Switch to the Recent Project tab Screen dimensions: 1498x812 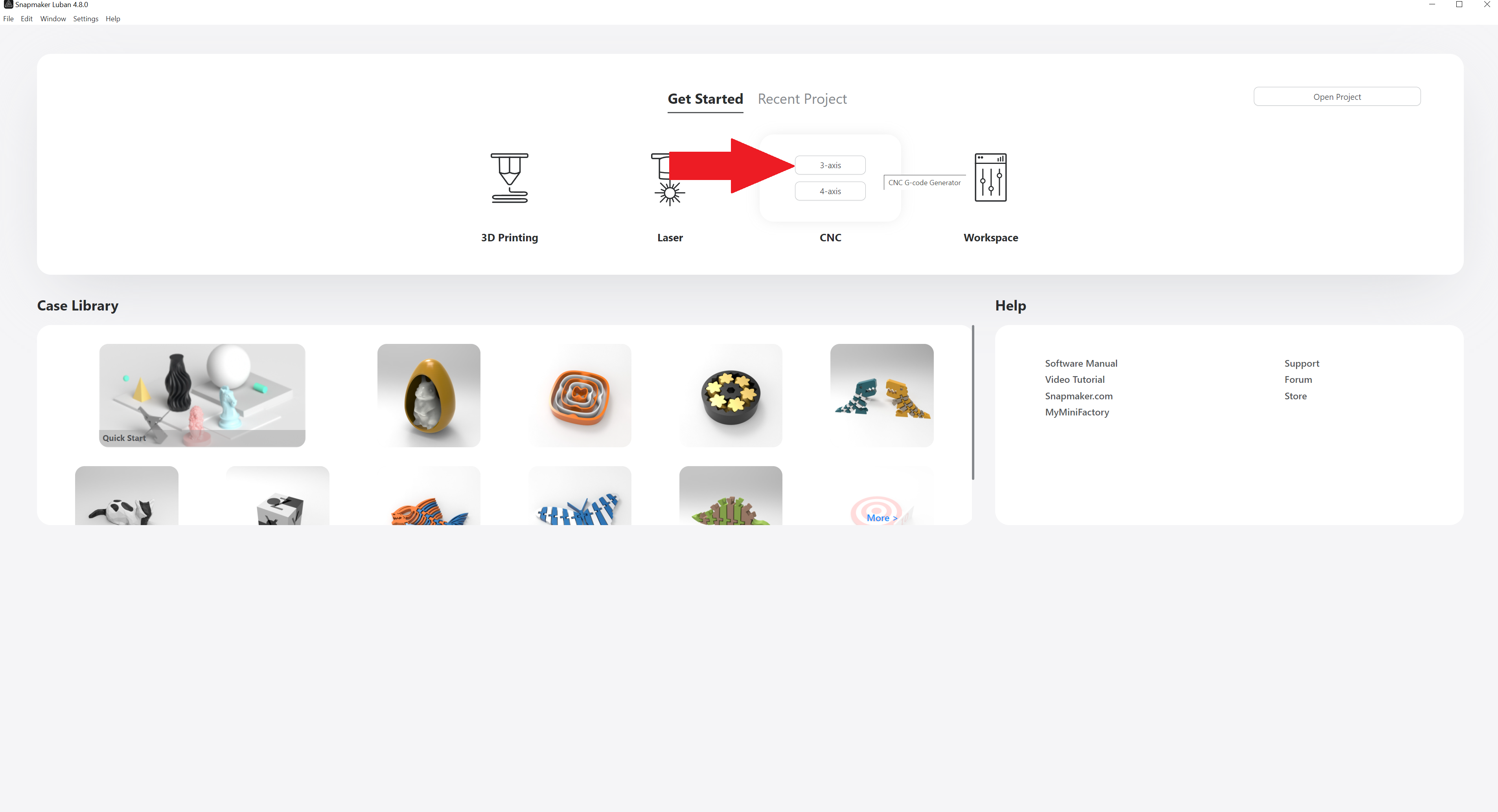(802, 99)
